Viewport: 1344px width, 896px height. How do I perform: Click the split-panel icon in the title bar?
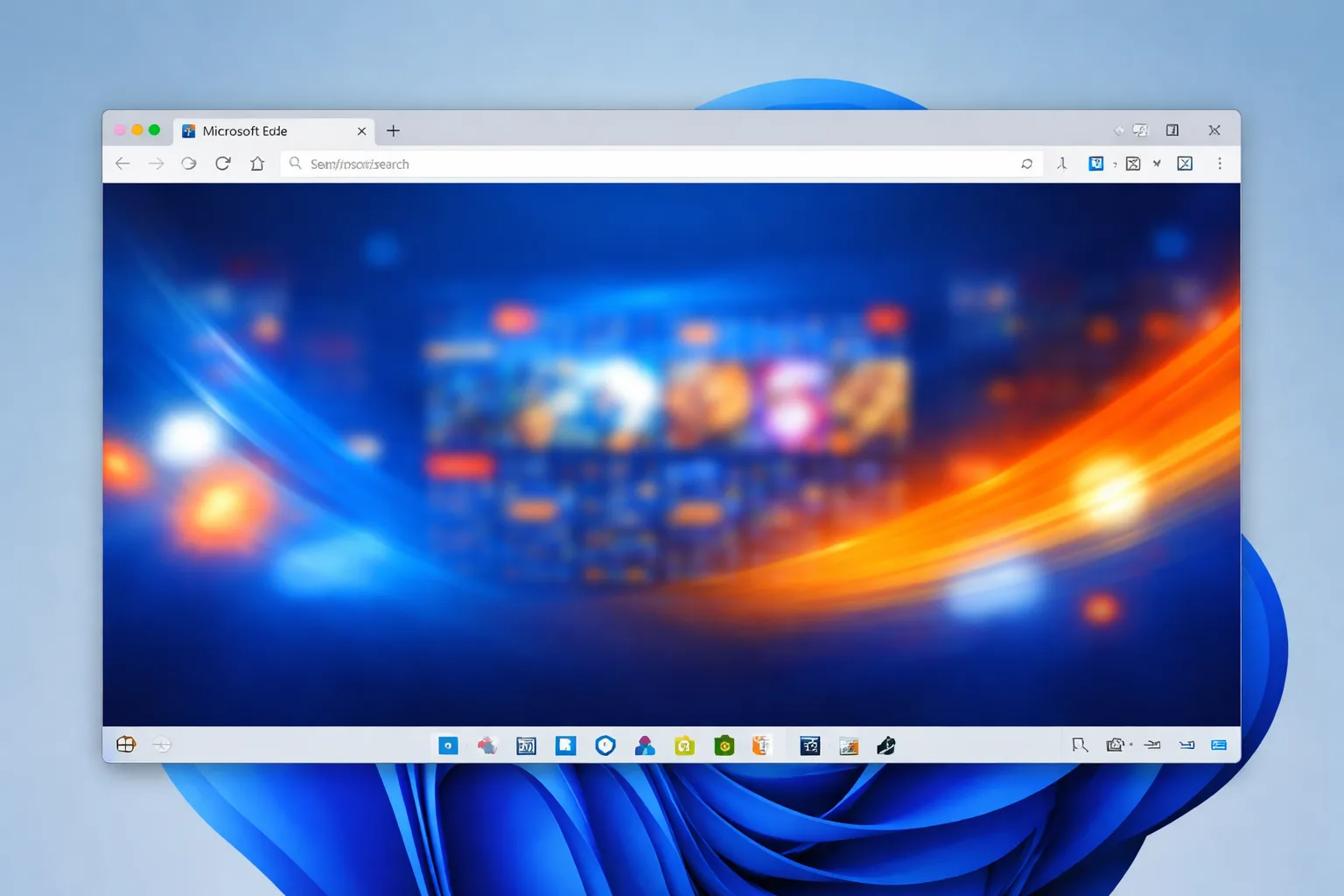1172,130
